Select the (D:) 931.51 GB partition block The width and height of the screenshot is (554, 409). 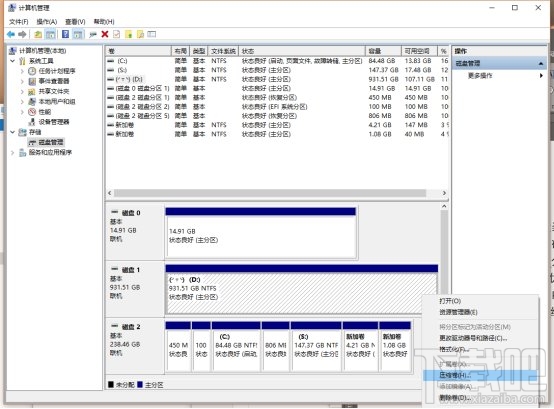click(302, 290)
